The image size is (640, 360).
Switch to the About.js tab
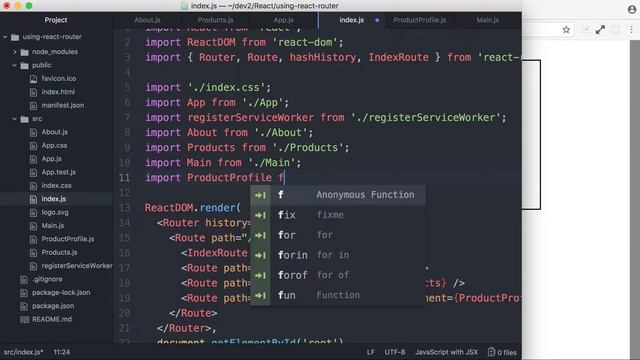(147, 20)
